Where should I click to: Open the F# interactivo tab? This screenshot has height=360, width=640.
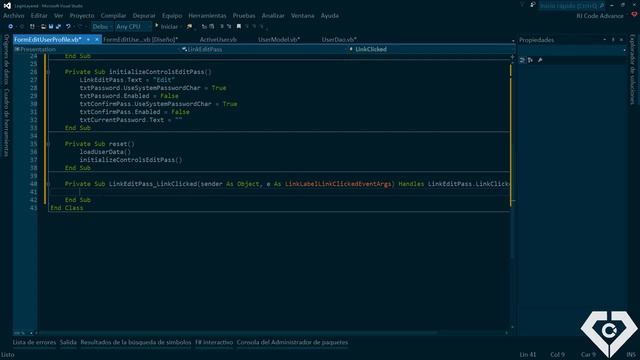coord(214,342)
